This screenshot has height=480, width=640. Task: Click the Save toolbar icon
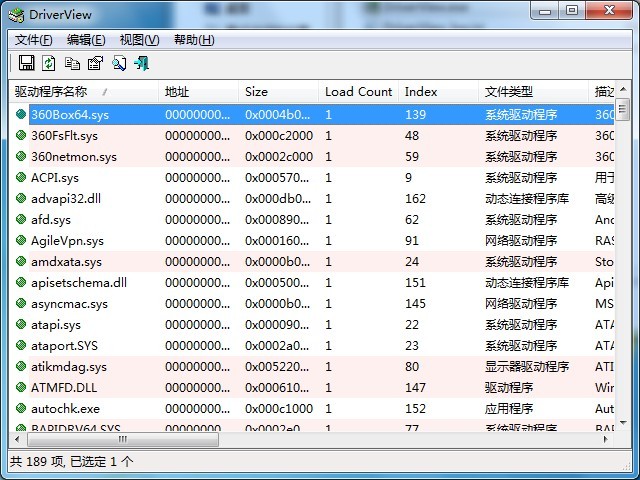click(27, 63)
